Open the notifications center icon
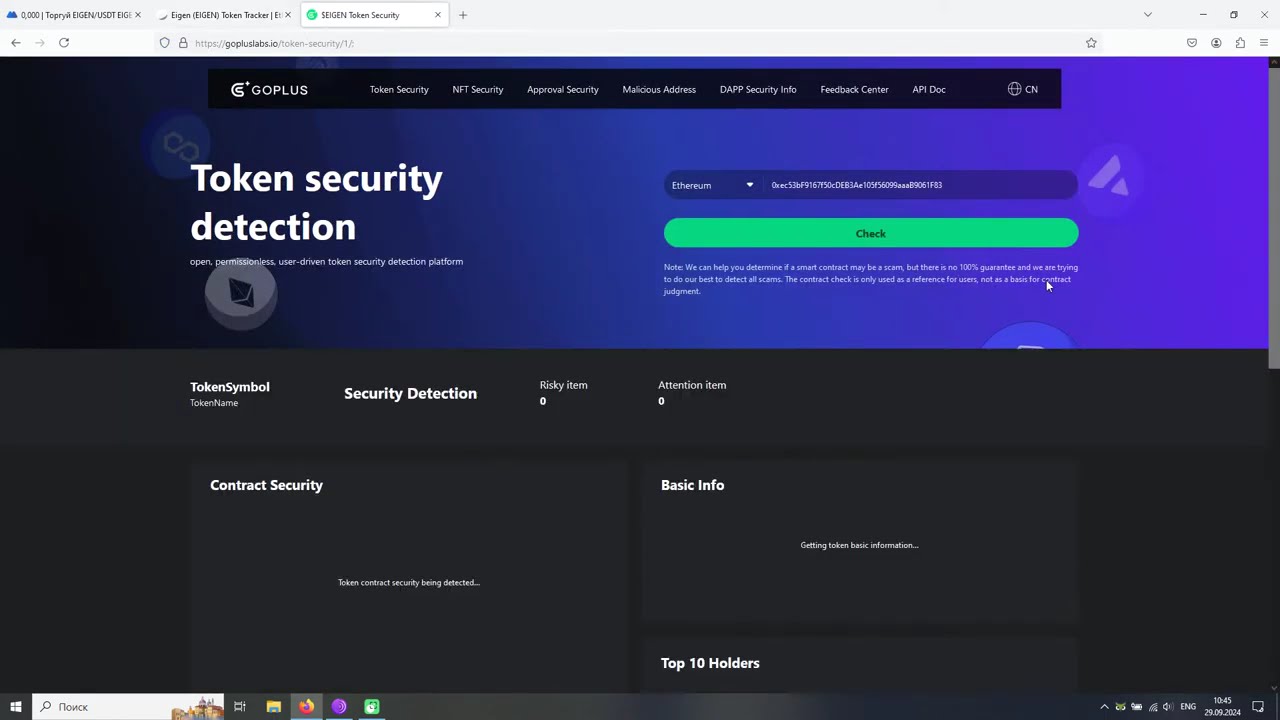The image size is (1280, 720). pyautogui.click(x=1258, y=707)
